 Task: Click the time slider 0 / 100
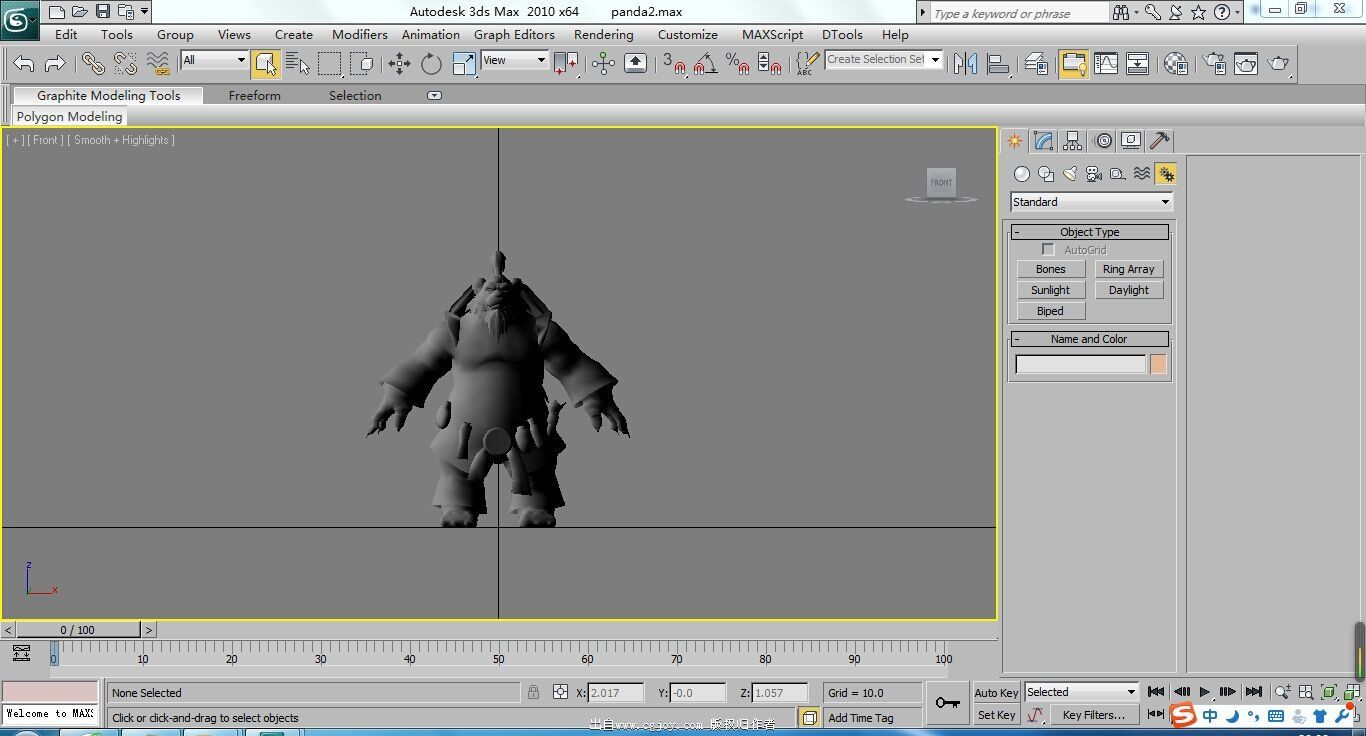tap(78, 630)
